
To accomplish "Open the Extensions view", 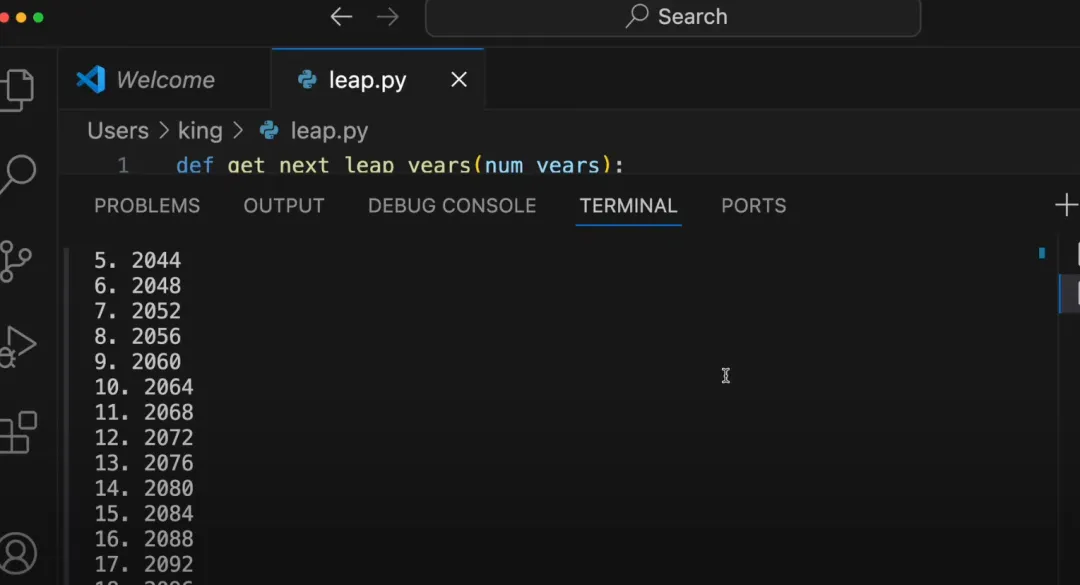I will tap(18, 433).
